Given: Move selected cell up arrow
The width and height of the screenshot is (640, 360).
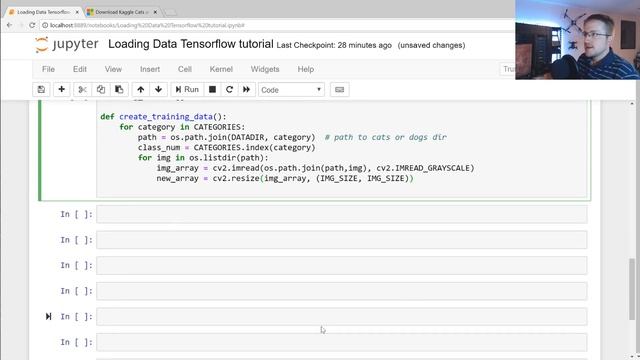Looking at the screenshot, I should coord(141,89).
